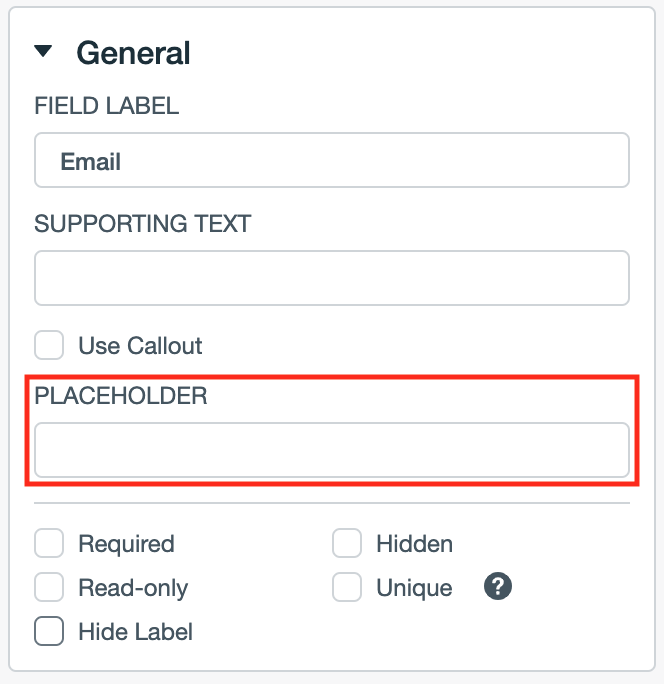
Task: Toggle the Read-only checkbox
Action: pos(49,588)
